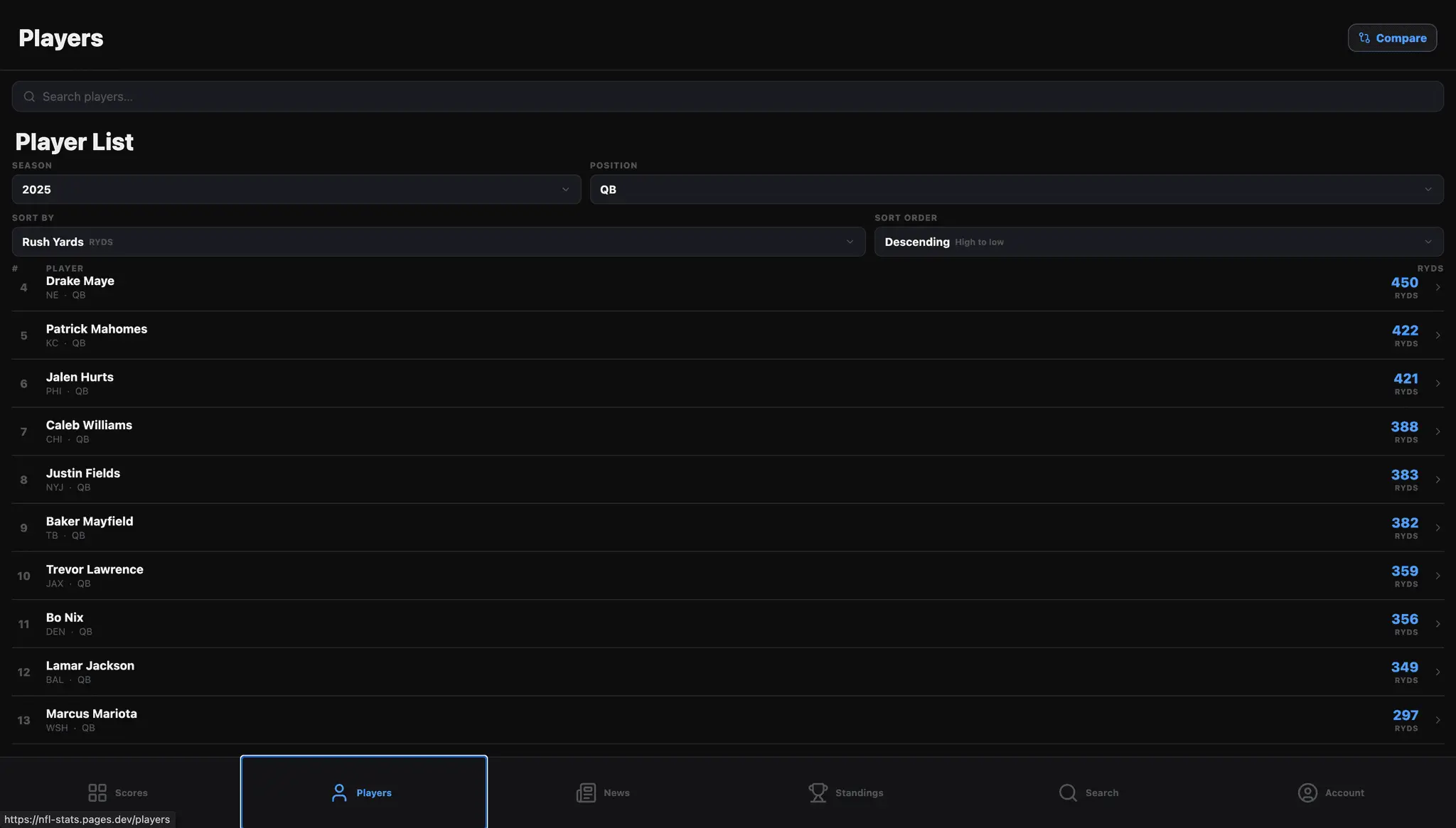The height and width of the screenshot is (828, 1456).
Task: Open the Sort By Rush Yards dropdown
Action: tap(439, 242)
